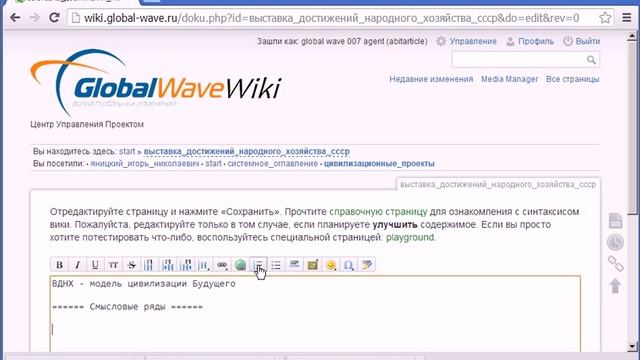The image size is (640, 360).
Task: Bookmark page with star icon
Action: (605, 18)
